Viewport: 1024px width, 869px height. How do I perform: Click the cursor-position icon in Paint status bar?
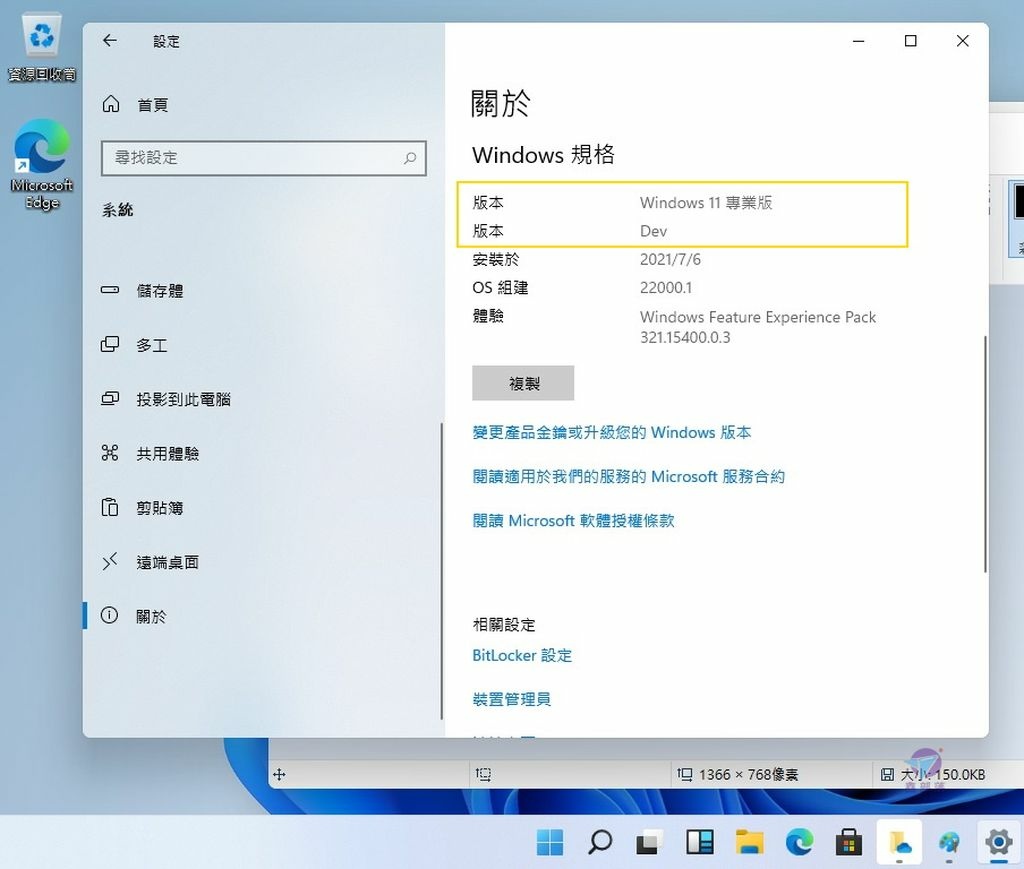pyautogui.click(x=280, y=775)
